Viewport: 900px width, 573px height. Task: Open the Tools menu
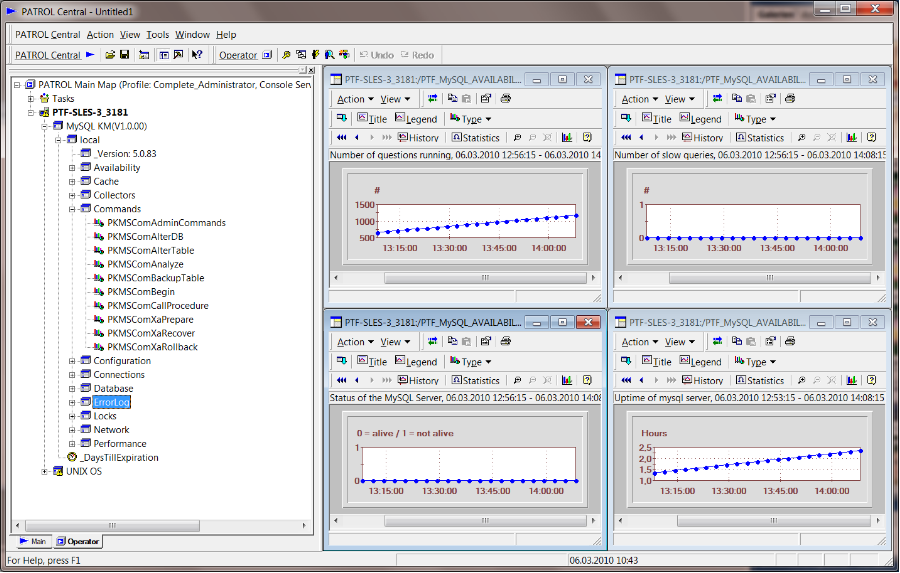157,34
